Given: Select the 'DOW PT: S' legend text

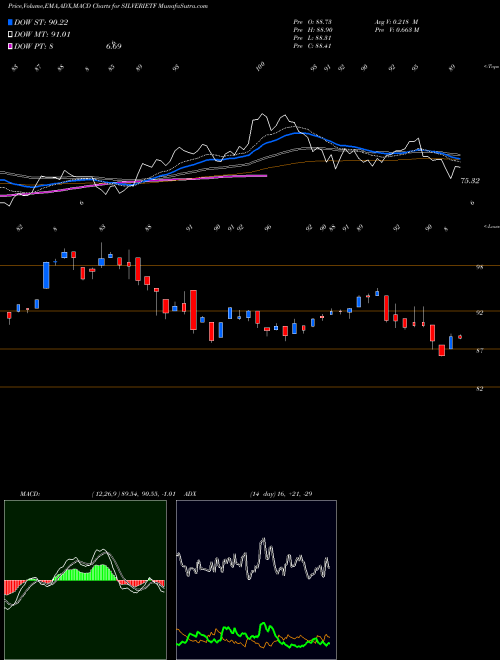Looking at the screenshot, I should coord(34,46).
